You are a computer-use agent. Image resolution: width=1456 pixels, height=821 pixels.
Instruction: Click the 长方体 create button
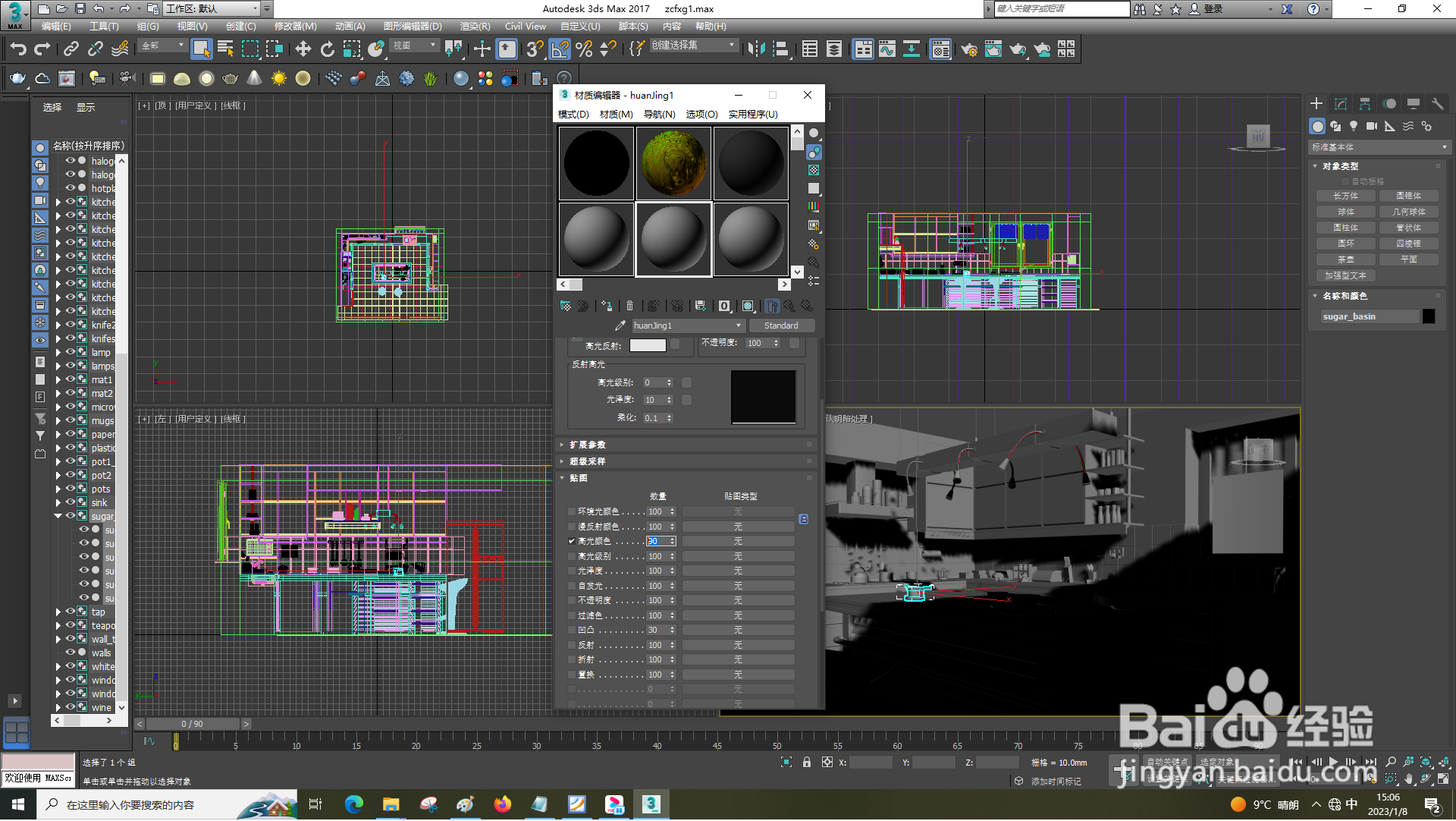tap(1346, 196)
